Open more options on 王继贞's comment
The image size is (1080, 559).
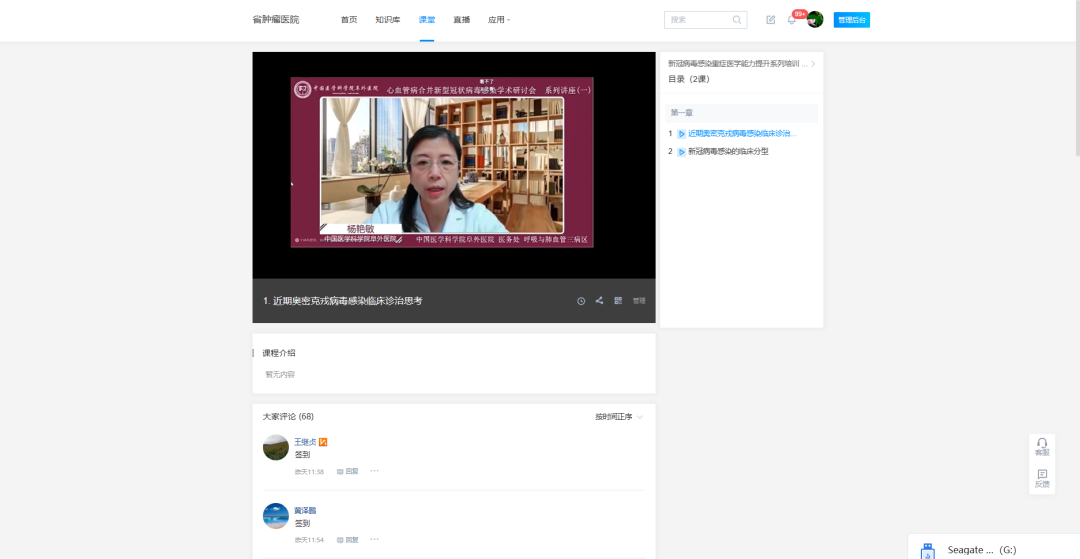pyautogui.click(x=375, y=471)
